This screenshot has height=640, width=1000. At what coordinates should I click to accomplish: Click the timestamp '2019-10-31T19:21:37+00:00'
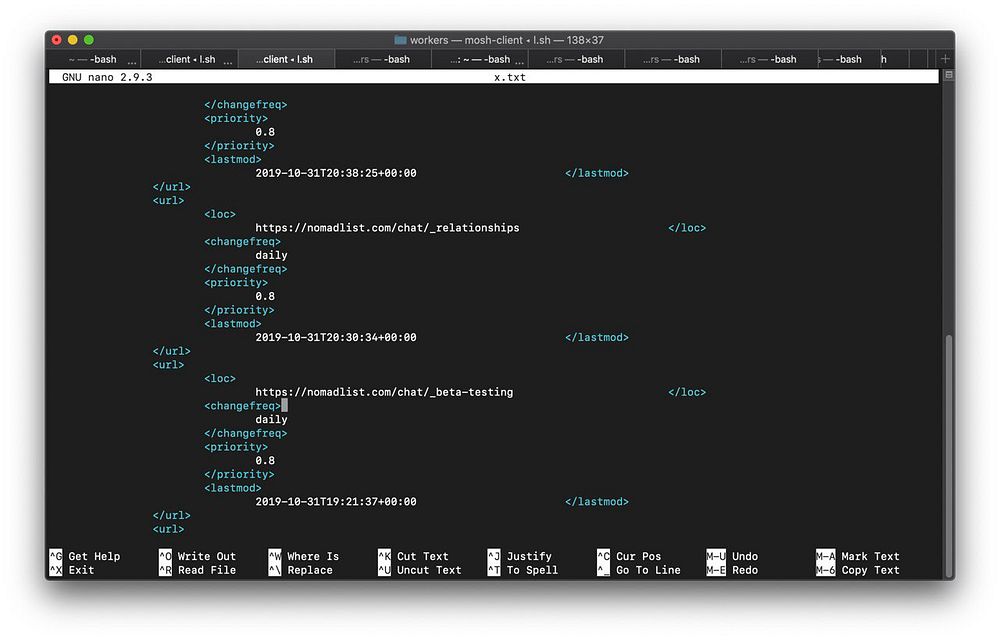click(335, 502)
